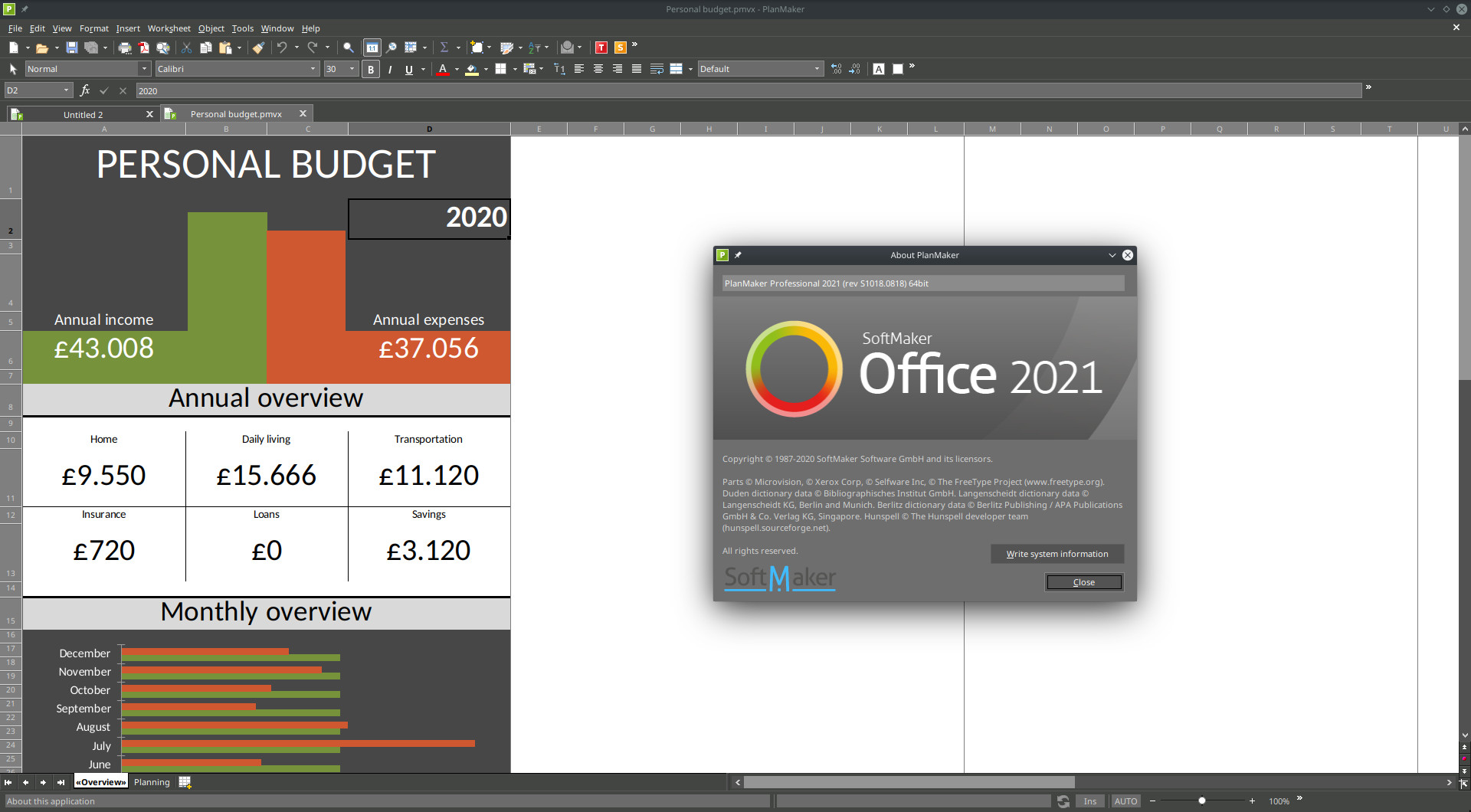The width and height of the screenshot is (1471, 812).
Task: Click Write system information button
Action: pos(1057,554)
